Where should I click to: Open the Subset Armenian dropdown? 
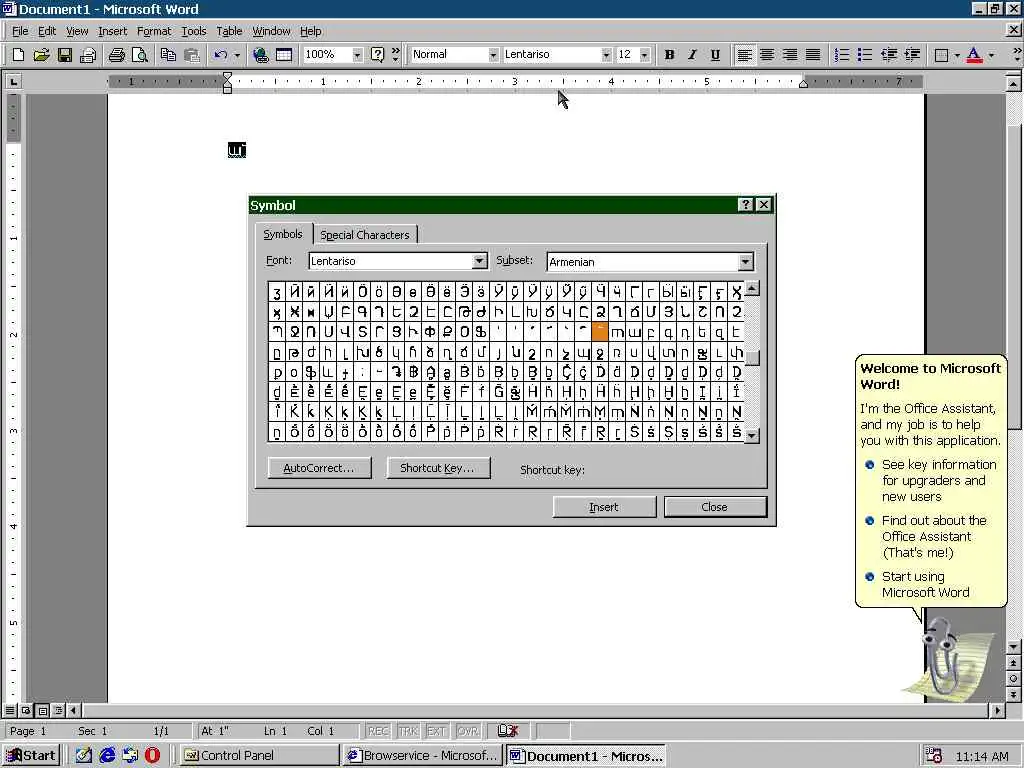tap(745, 262)
